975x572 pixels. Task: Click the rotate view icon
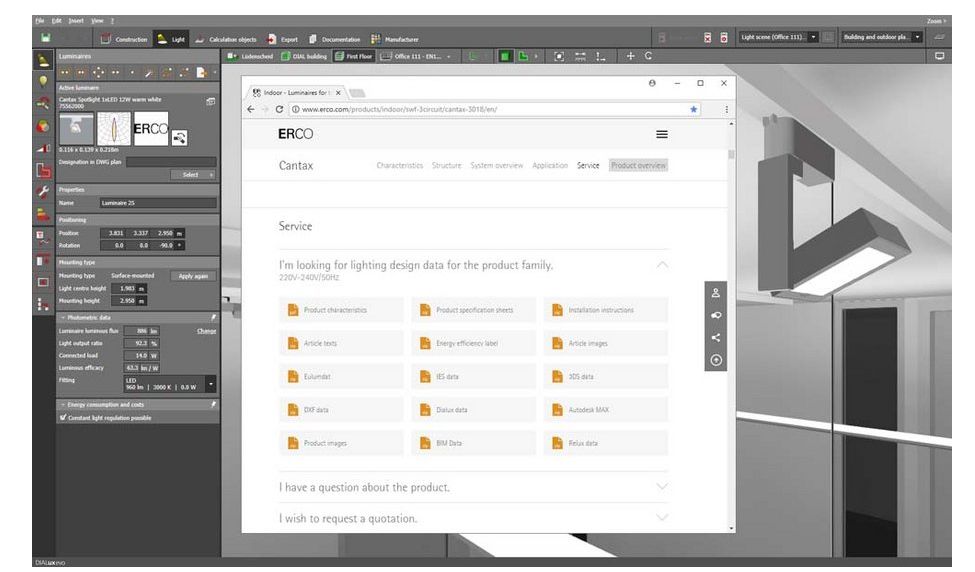tap(648, 56)
